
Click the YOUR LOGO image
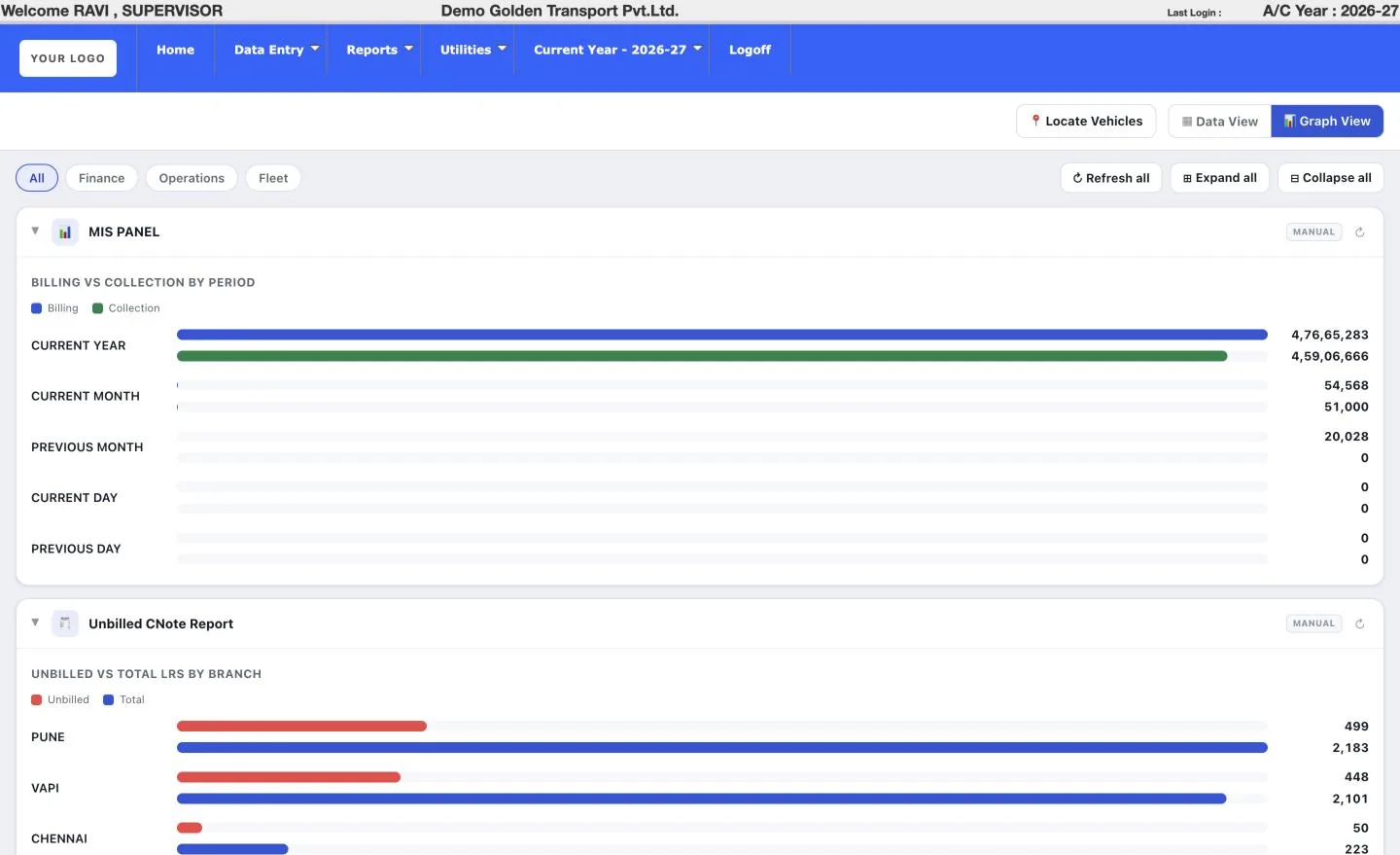[x=68, y=58]
